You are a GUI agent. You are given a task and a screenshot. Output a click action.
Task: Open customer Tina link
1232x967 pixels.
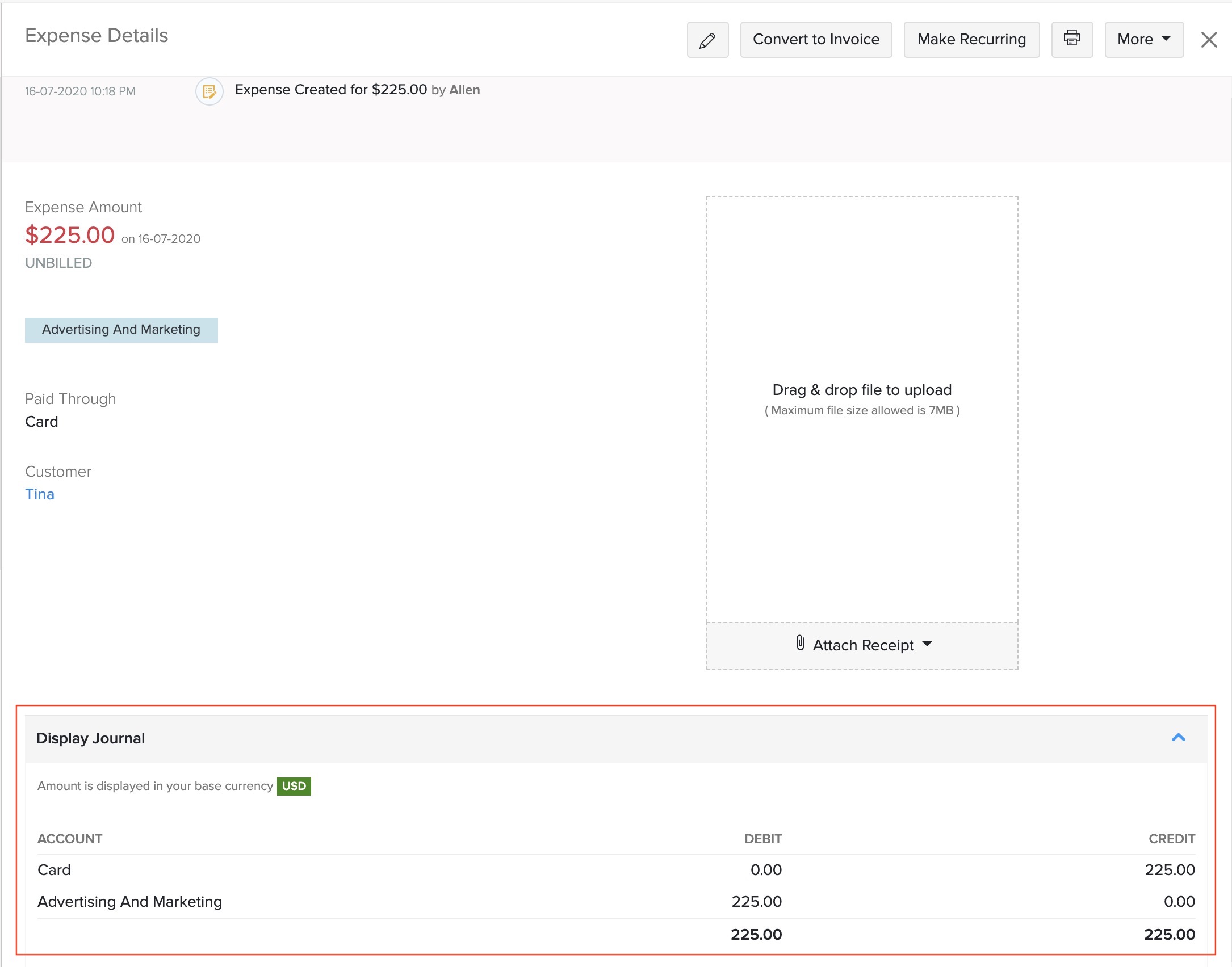[x=40, y=494]
